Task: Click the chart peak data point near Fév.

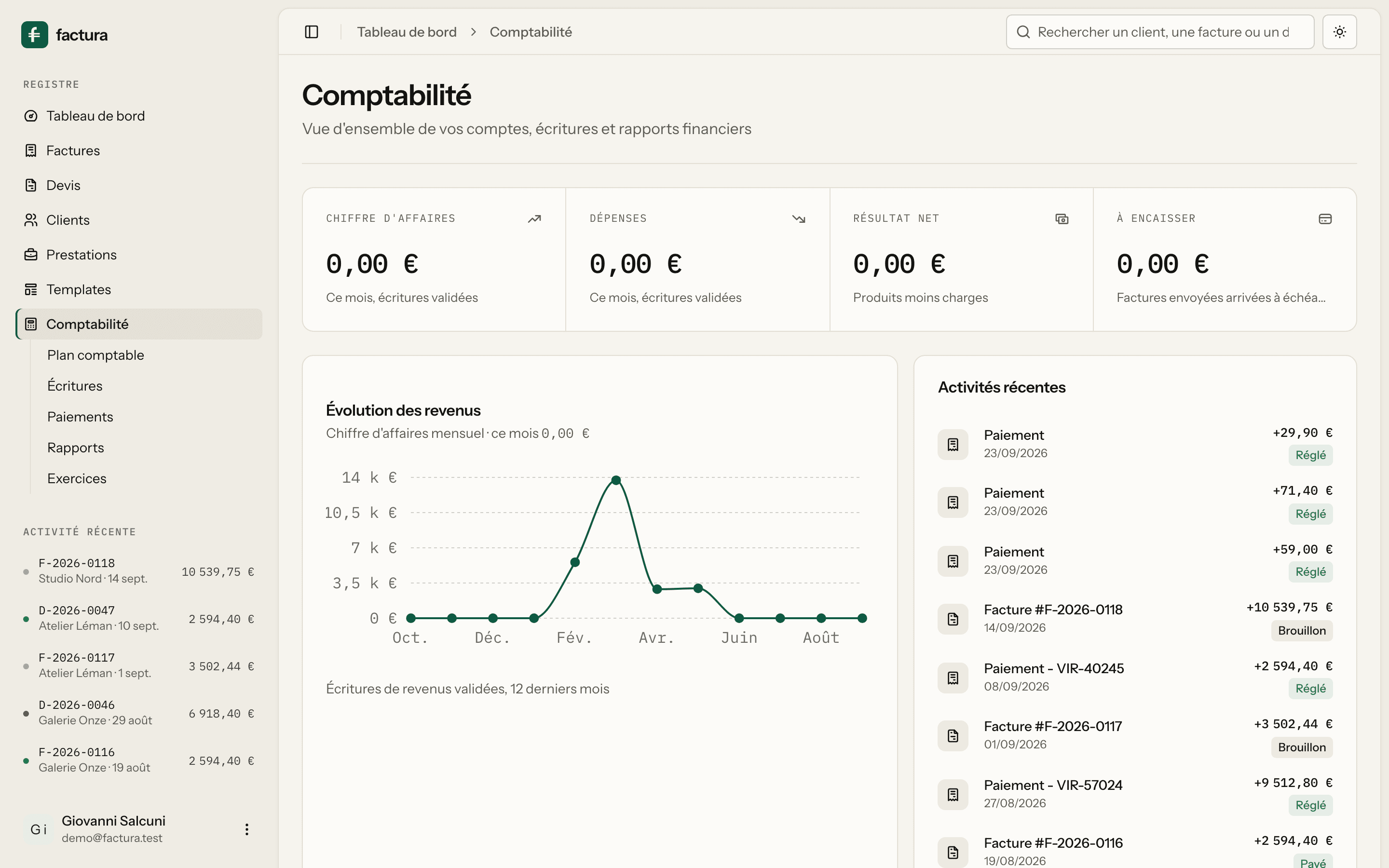Action: tap(616, 480)
